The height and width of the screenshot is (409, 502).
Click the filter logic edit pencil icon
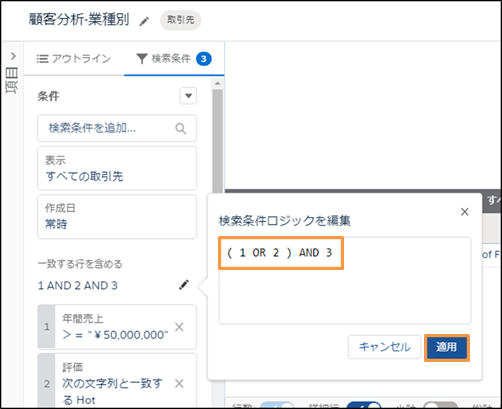184,285
